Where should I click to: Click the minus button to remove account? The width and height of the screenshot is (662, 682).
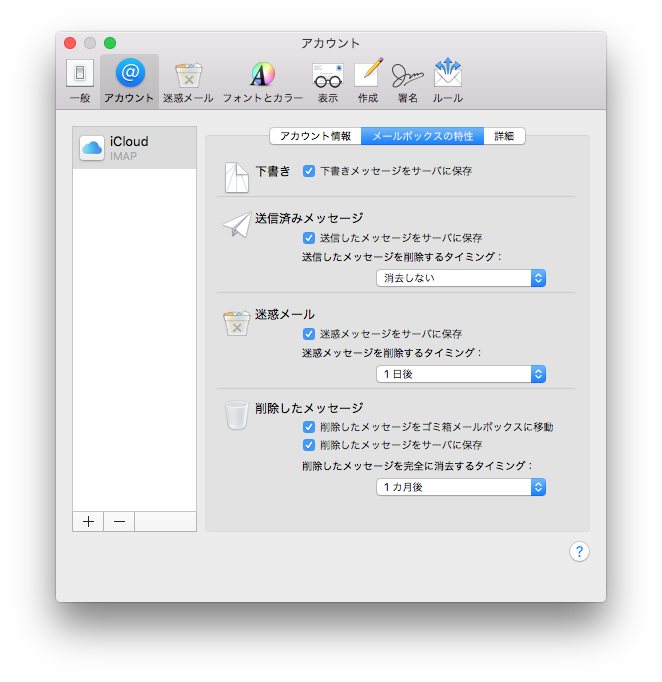119,522
